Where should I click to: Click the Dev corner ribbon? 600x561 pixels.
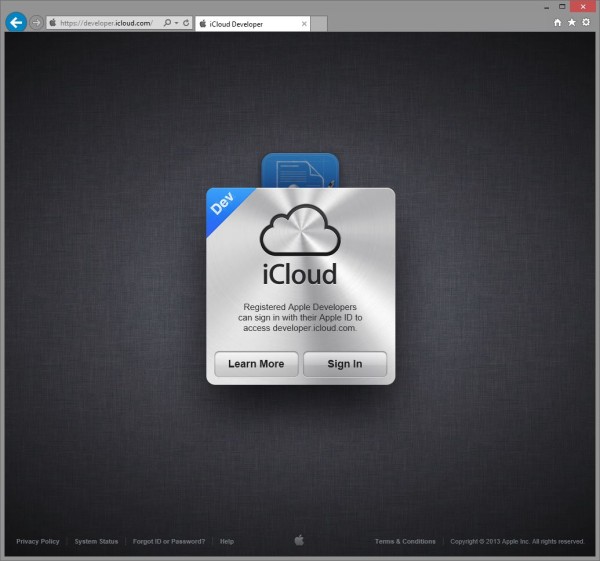click(x=224, y=207)
